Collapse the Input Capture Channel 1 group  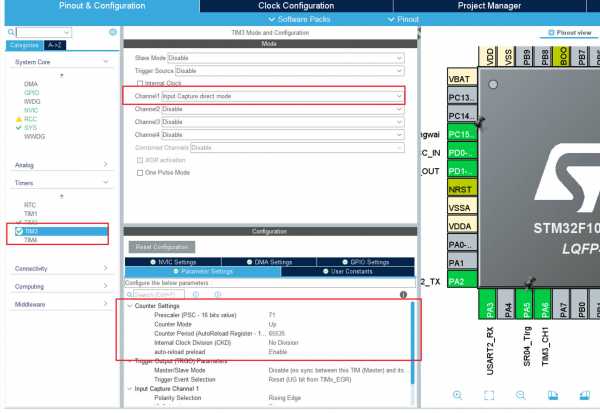pyautogui.click(x=130, y=389)
